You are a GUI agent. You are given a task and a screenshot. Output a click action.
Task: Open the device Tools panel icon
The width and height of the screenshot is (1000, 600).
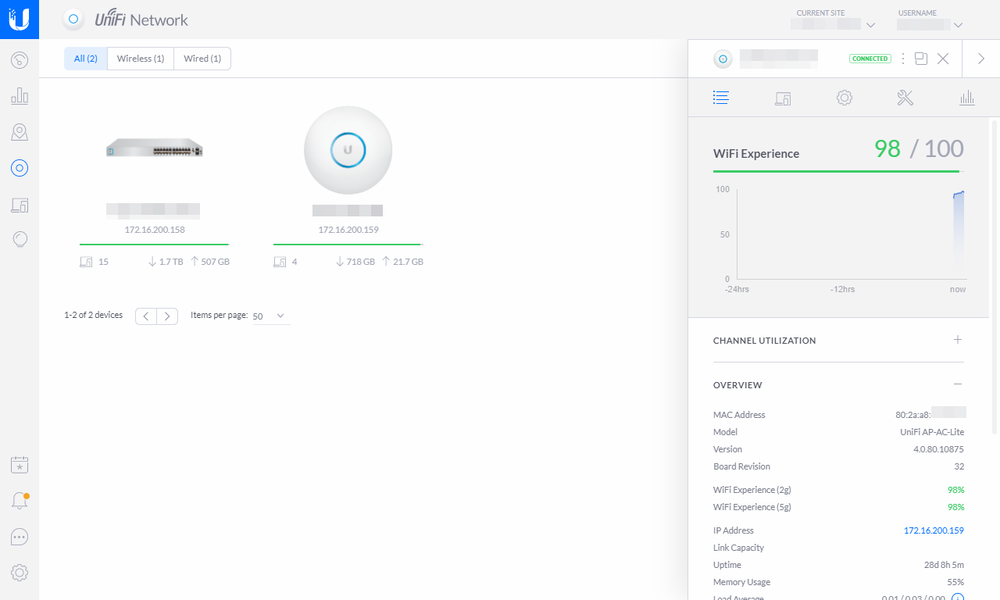905,97
